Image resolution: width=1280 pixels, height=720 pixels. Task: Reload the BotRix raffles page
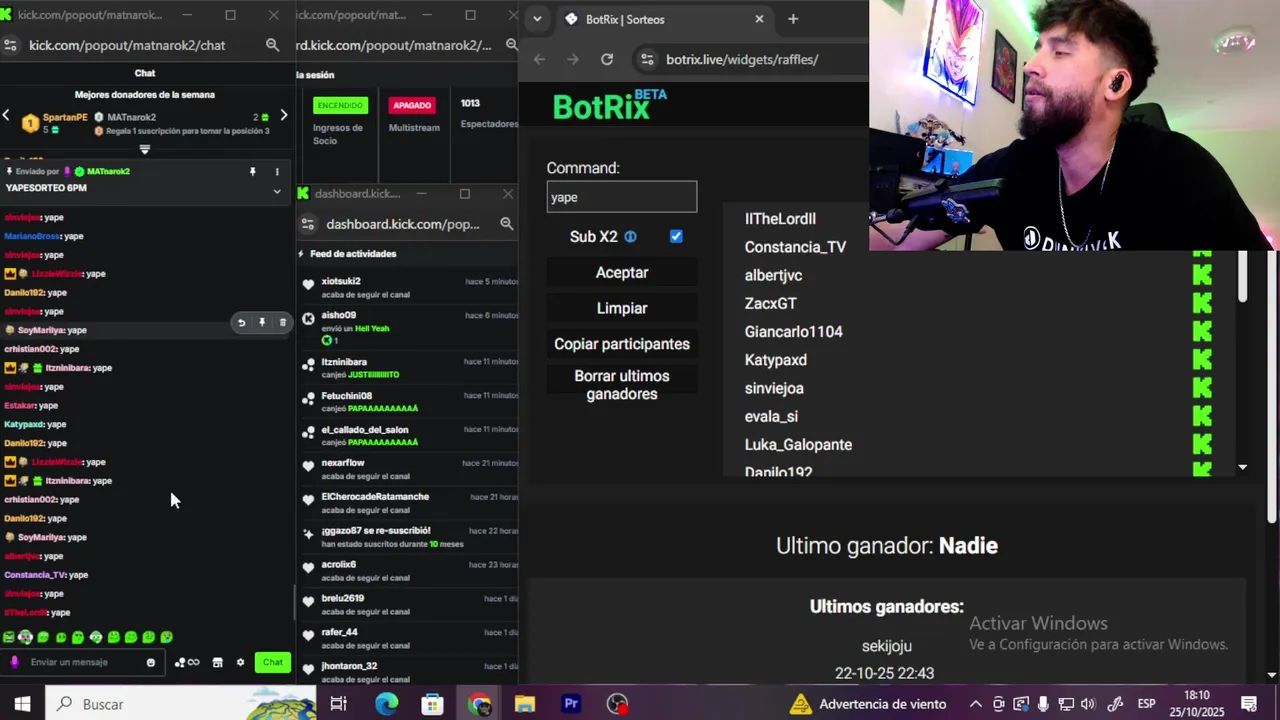pyautogui.click(x=606, y=59)
